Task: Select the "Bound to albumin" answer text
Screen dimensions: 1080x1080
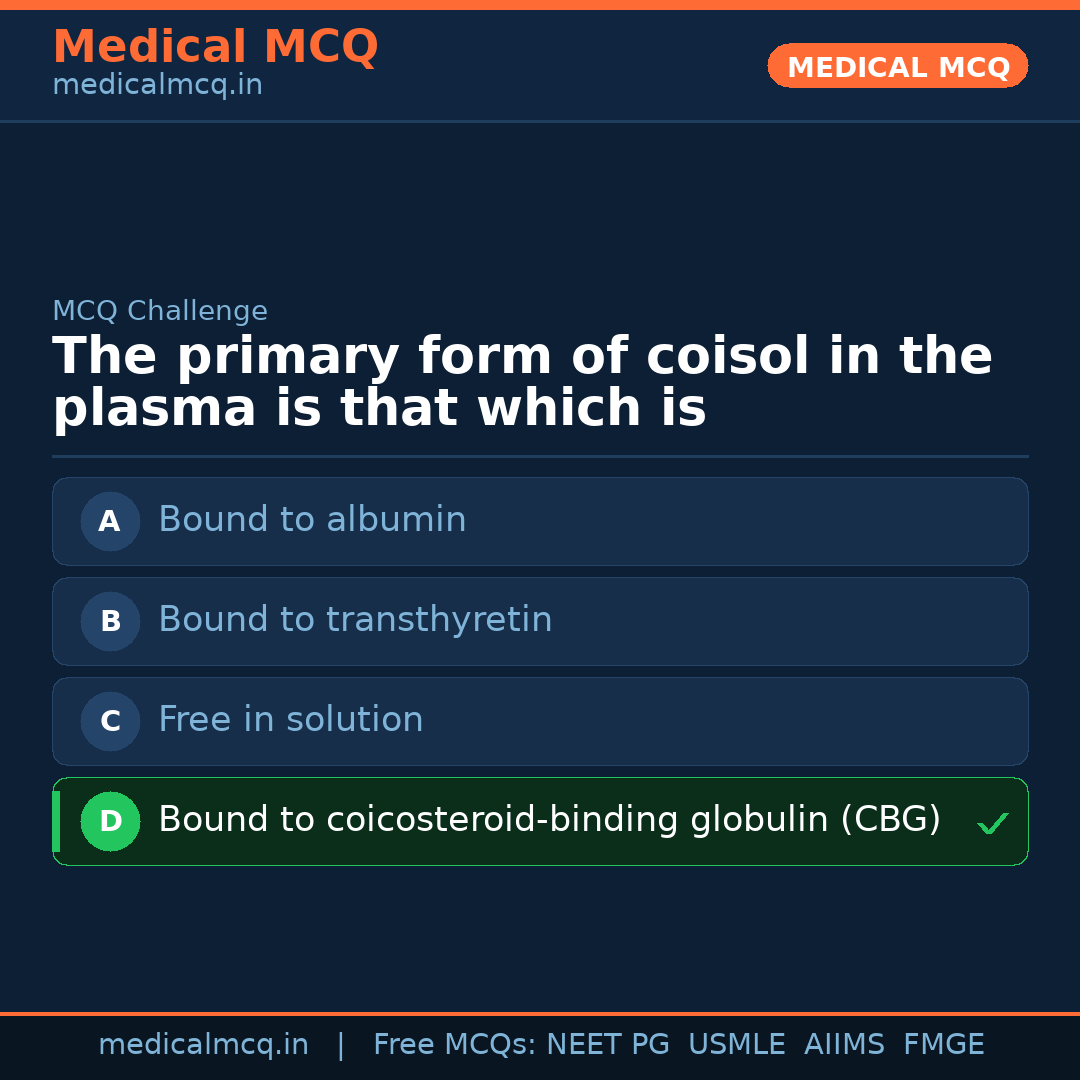Action: click(312, 520)
